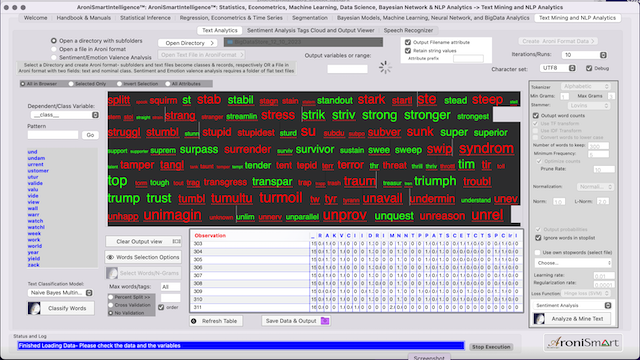Click the AroniSmart logo
Screen dimensions: 640x360
pyautogui.click(x=583, y=342)
